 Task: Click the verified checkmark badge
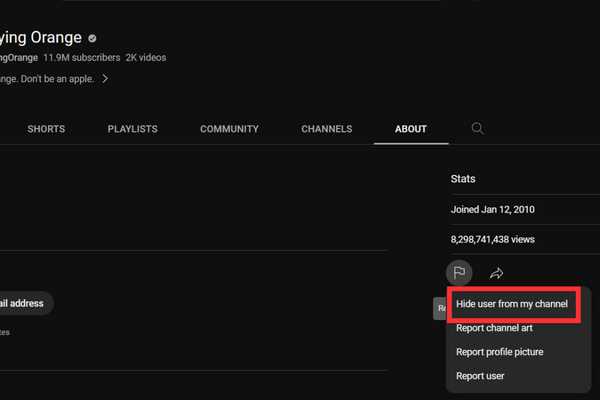[92, 38]
